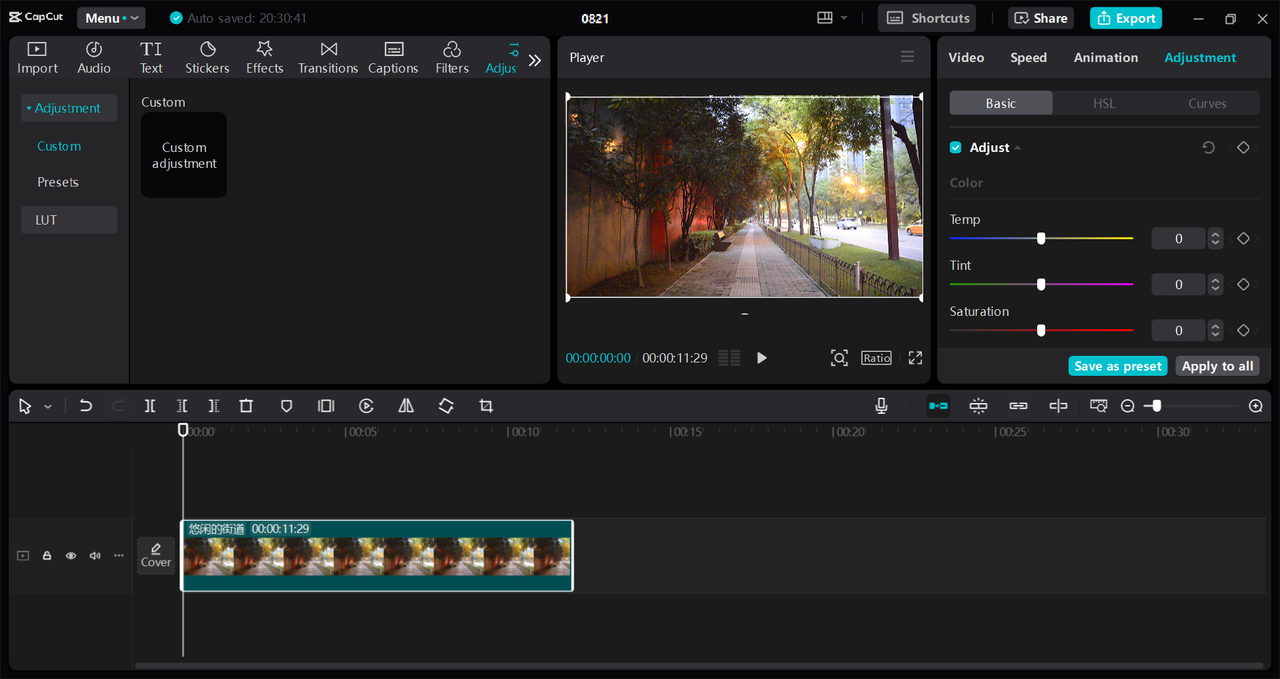
Task: Toggle auto snapping in timeline
Action: click(x=978, y=406)
